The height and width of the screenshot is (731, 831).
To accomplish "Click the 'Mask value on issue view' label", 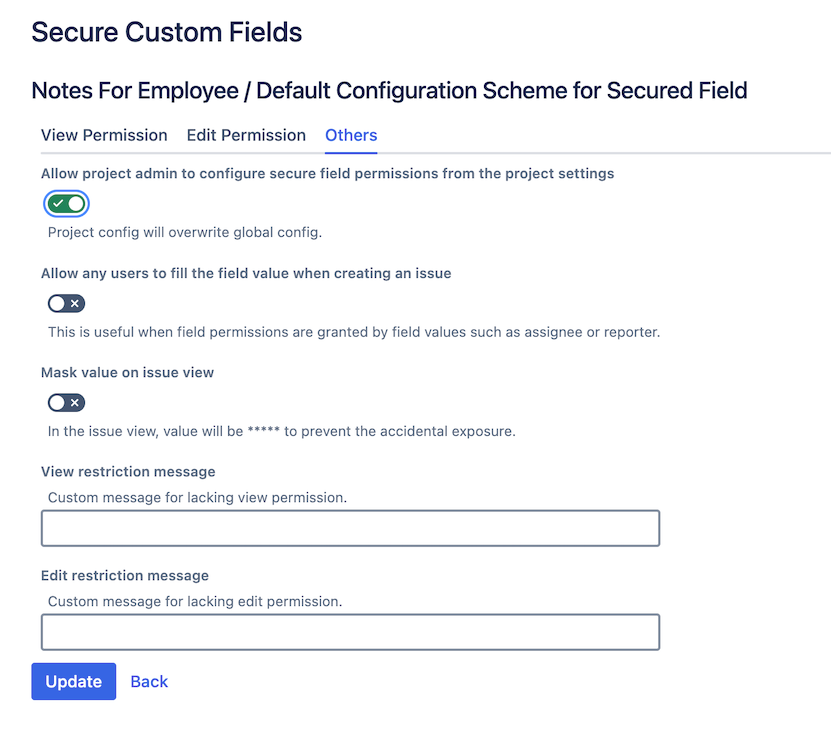I will tap(127, 372).
